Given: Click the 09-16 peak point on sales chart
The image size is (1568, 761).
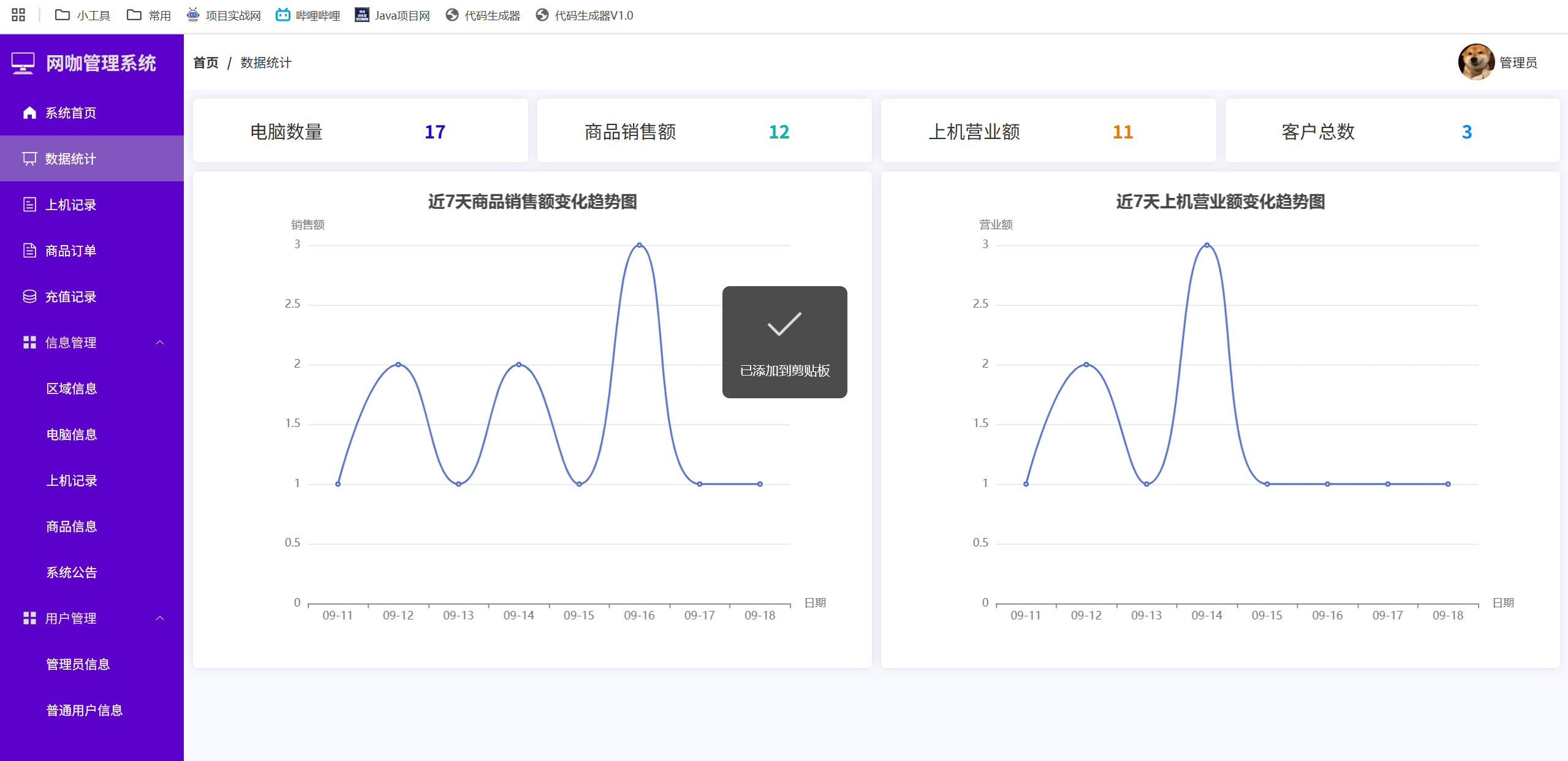Looking at the screenshot, I should [x=639, y=245].
